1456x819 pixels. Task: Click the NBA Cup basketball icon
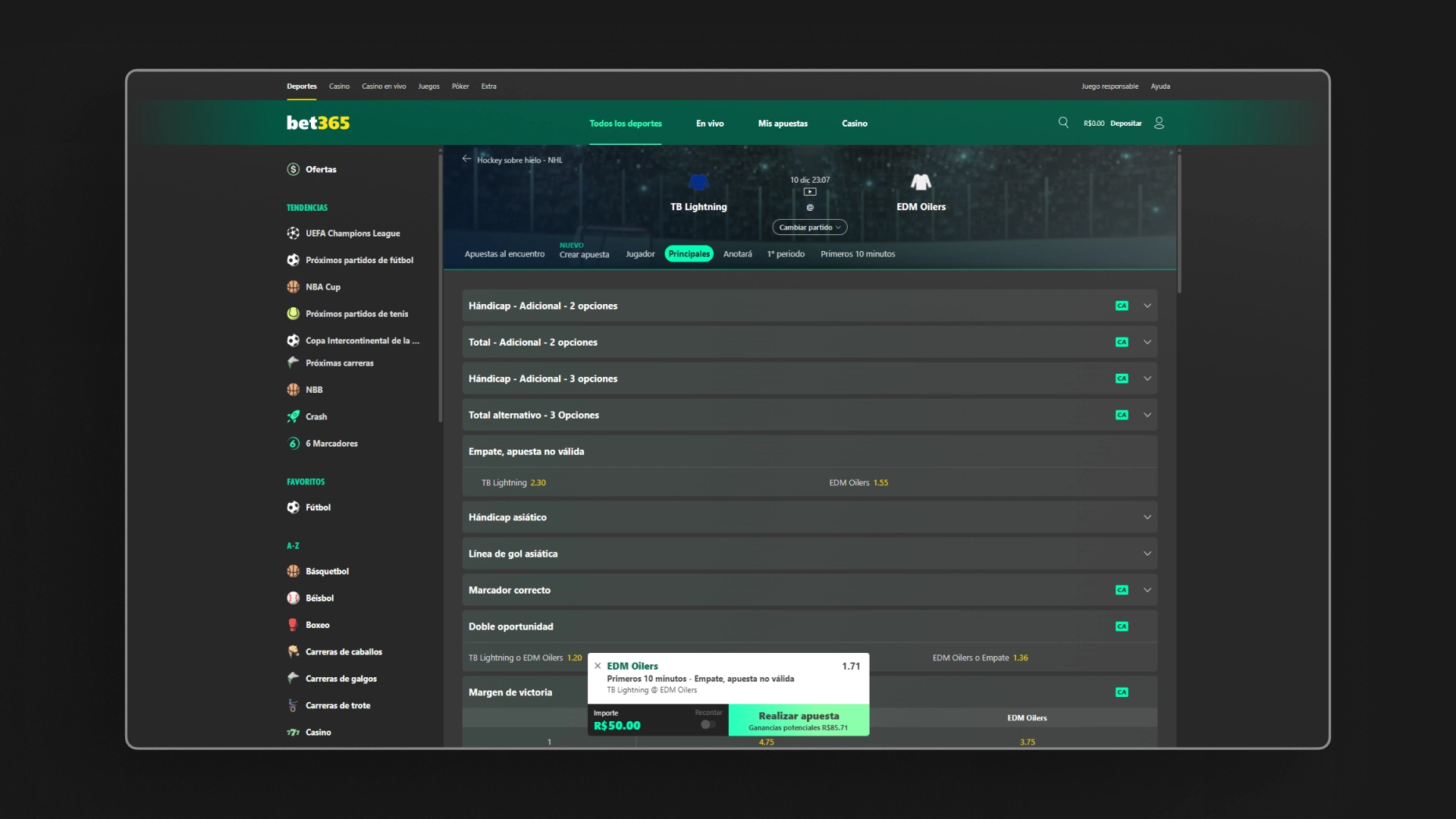pos(293,287)
